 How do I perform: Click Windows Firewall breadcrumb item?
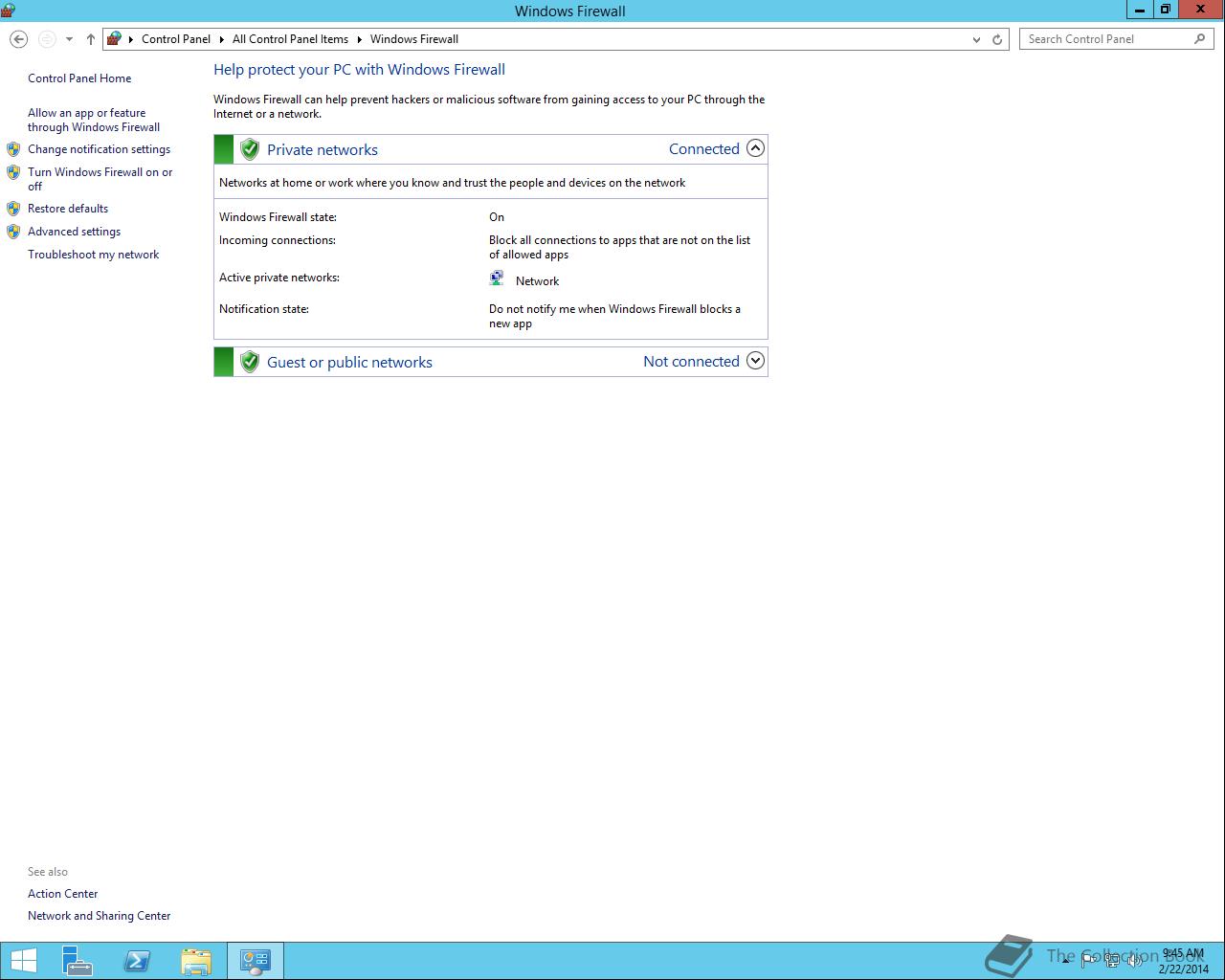click(x=414, y=39)
